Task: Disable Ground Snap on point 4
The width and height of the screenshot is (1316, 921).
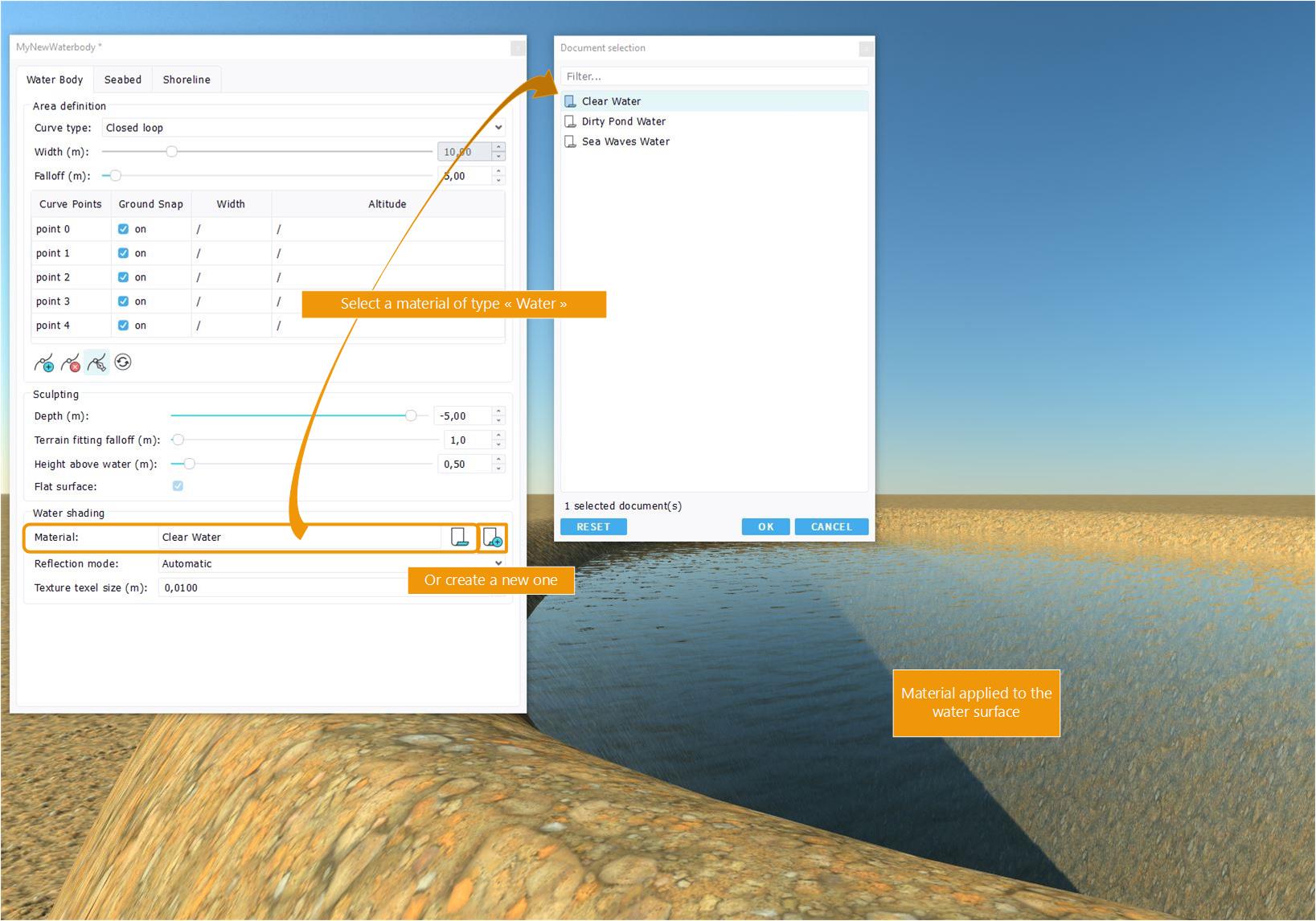Action: pyautogui.click(x=123, y=325)
